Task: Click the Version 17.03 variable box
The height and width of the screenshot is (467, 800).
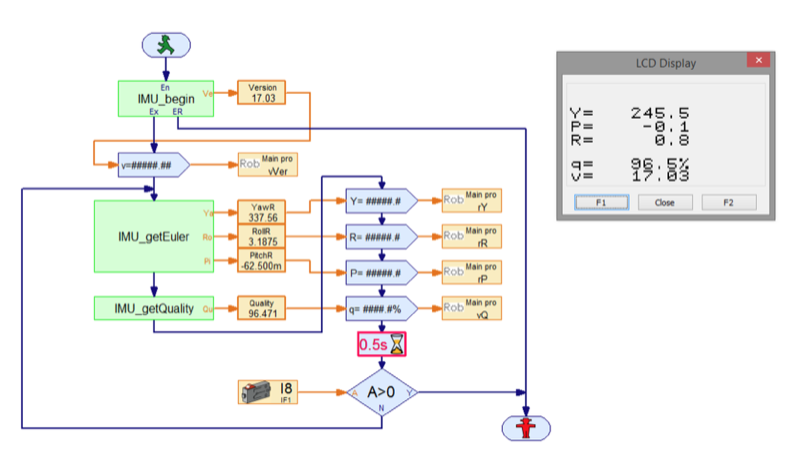Action: 262,92
